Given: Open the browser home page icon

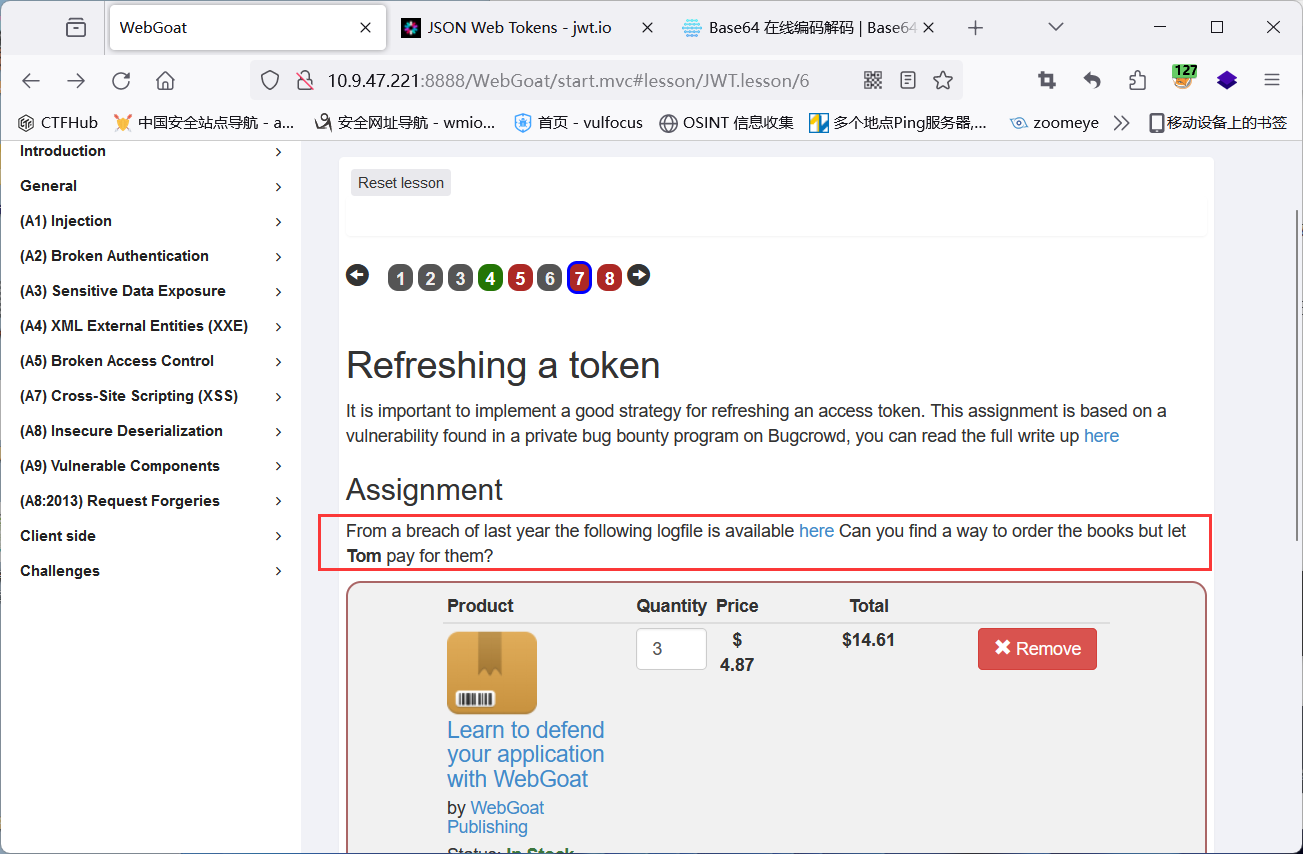Looking at the screenshot, I should (166, 81).
